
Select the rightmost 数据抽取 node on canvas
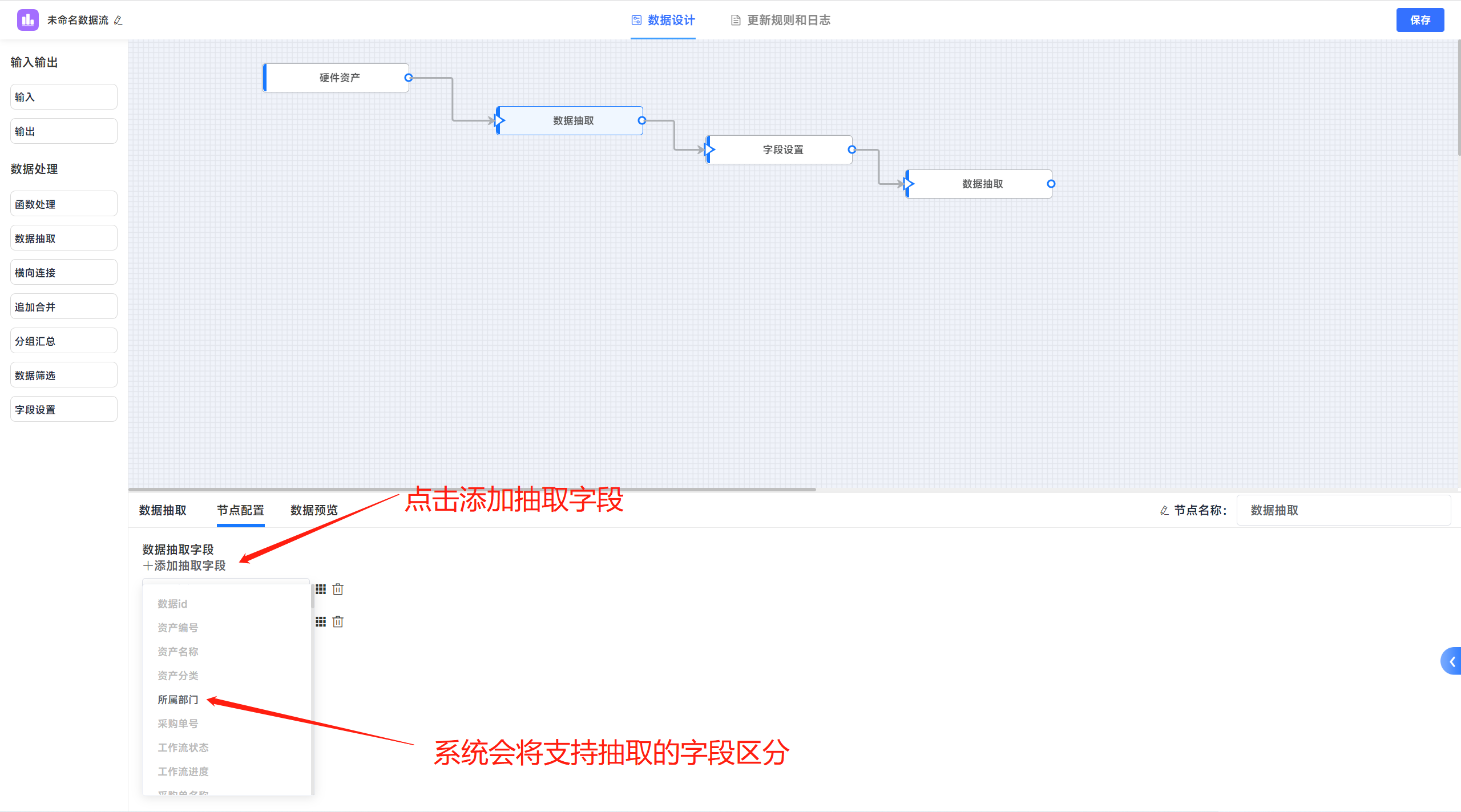tap(979, 184)
